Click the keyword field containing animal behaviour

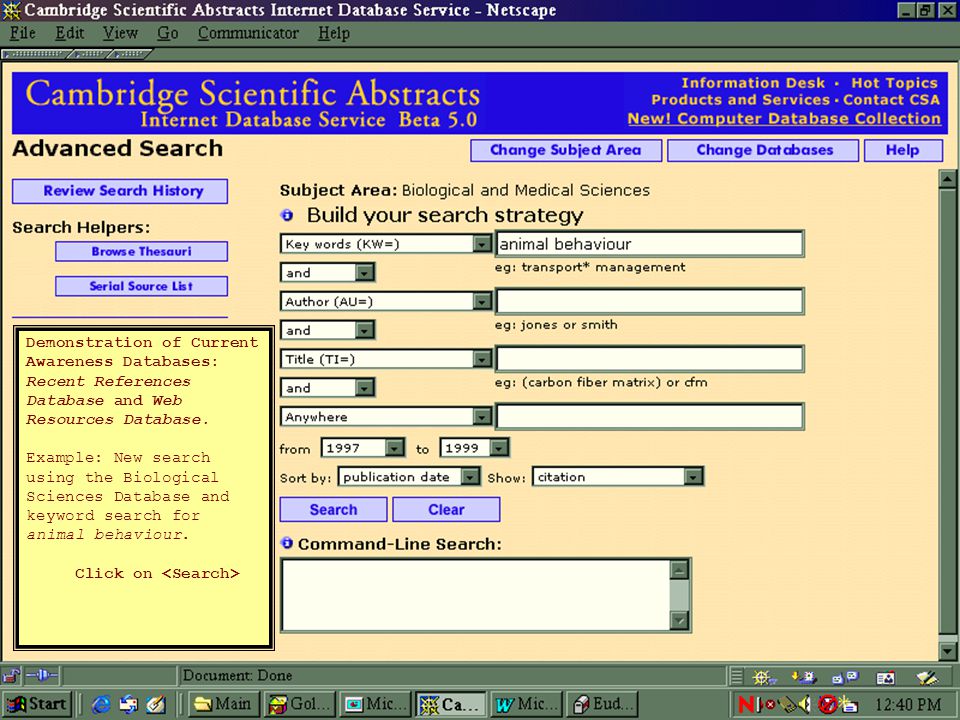[650, 244]
